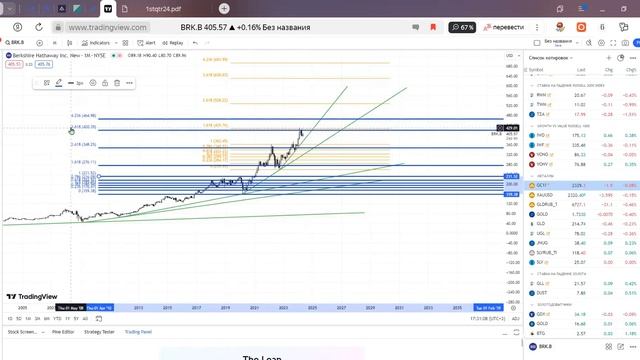Lock the selected drawing
The height and width of the screenshot is (360, 640).
(105, 83)
